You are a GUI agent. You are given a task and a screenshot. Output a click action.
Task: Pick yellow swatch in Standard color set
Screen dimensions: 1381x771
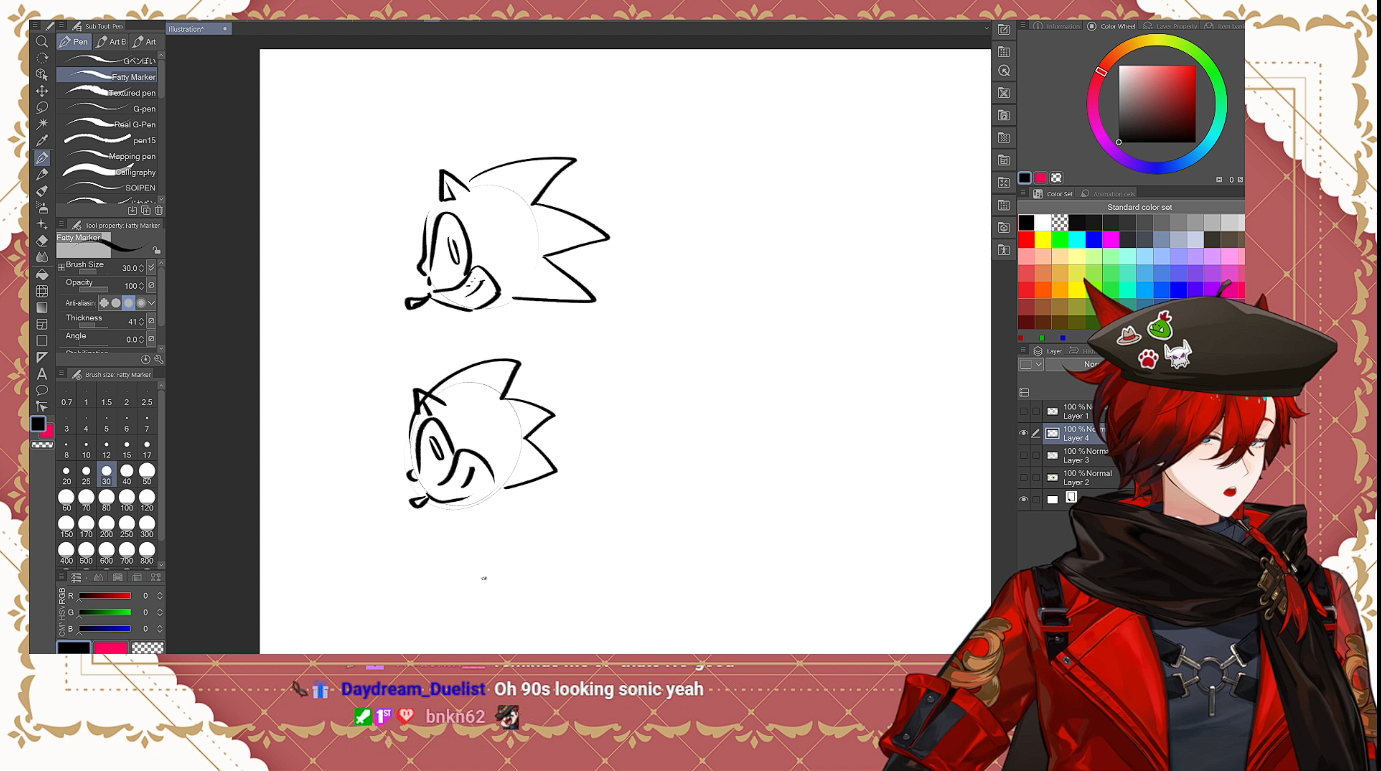1043,240
